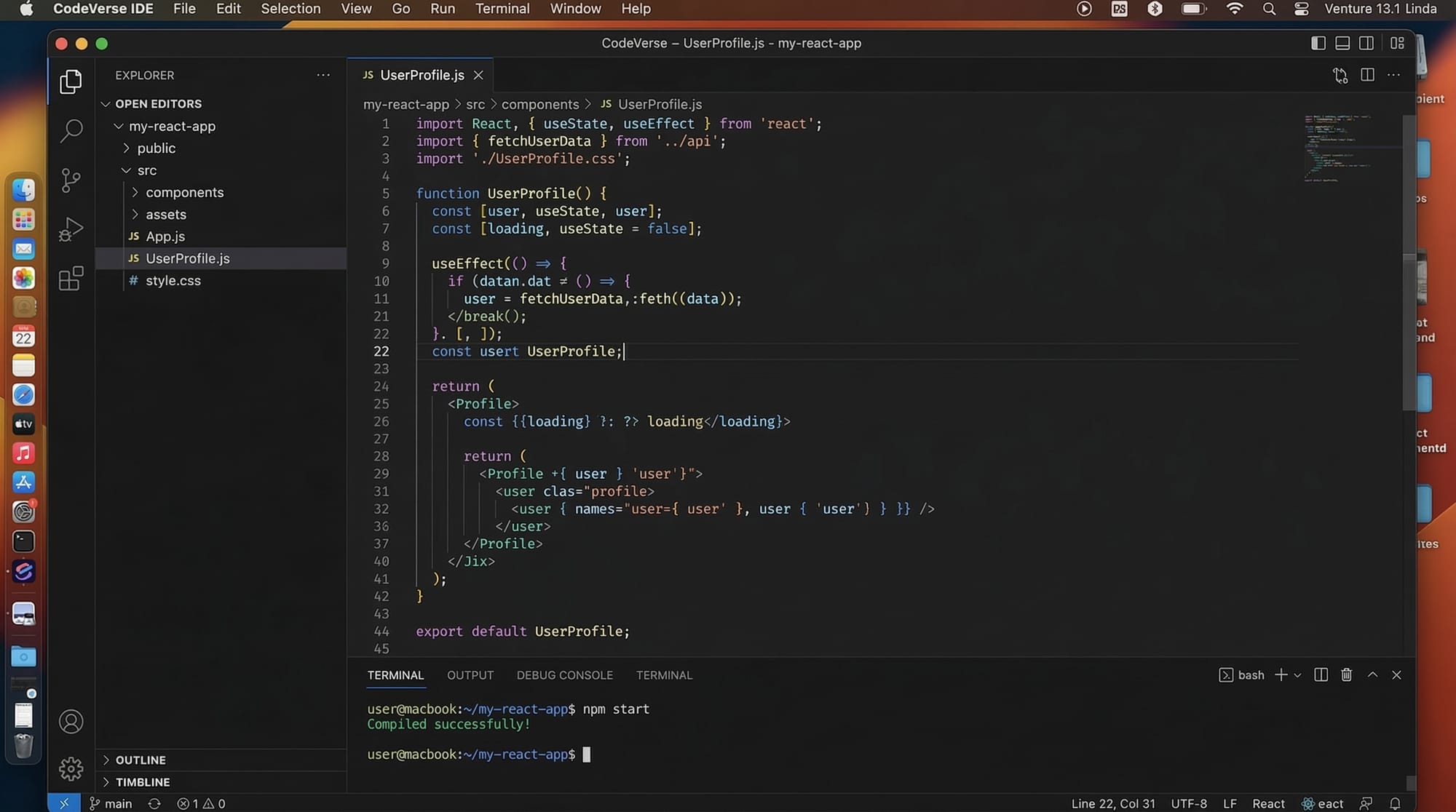Open the Search view in activity bar
The width and height of the screenshot is (1456, 812).
tap(71, 131)
